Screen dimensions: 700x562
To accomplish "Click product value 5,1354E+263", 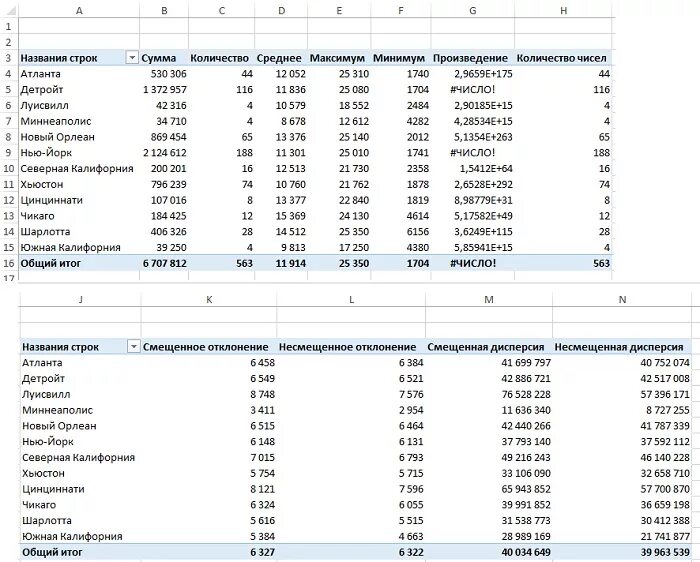I will click(x=483, y=137).
